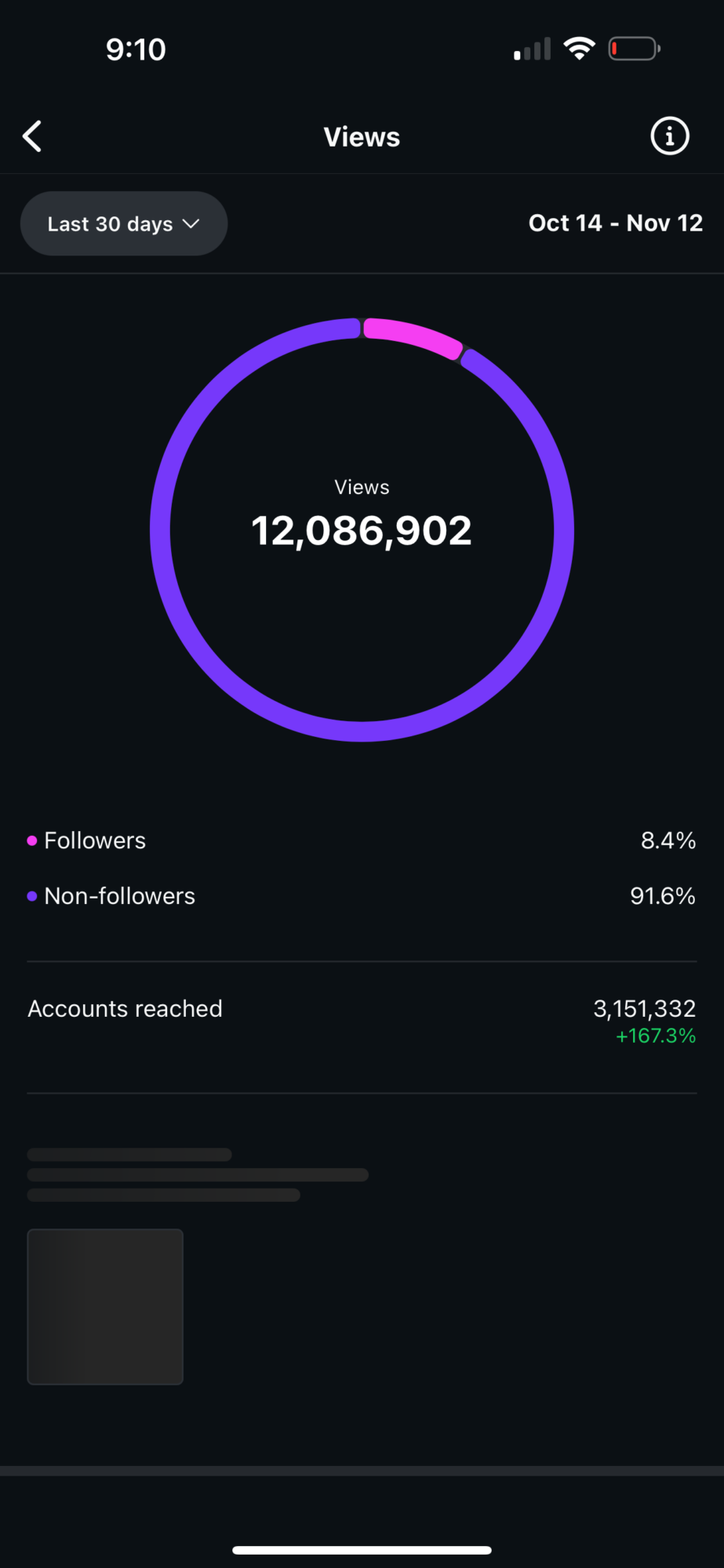724x1568 pixels.
Task: Select the Followers row
Action: 362,840
